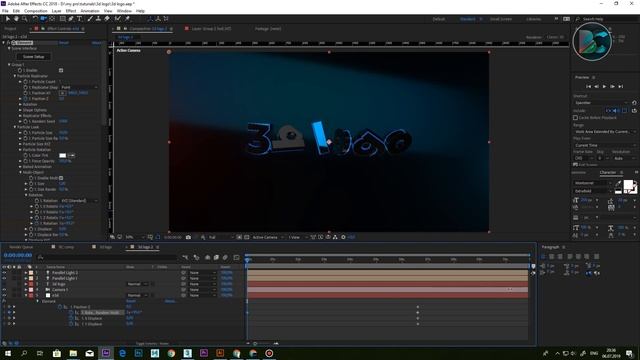Click the white Color Tint swatch
The image size is (640, 360).
point(62,156)
